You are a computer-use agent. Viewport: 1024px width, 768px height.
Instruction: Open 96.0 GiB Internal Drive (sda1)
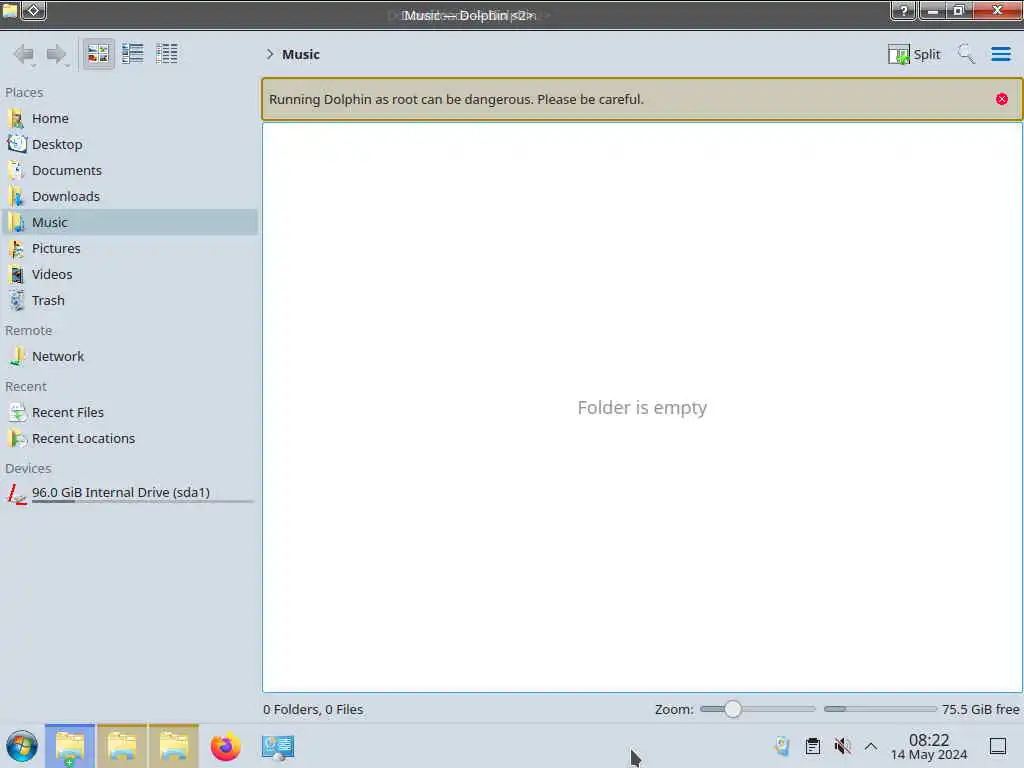(130, 494)
